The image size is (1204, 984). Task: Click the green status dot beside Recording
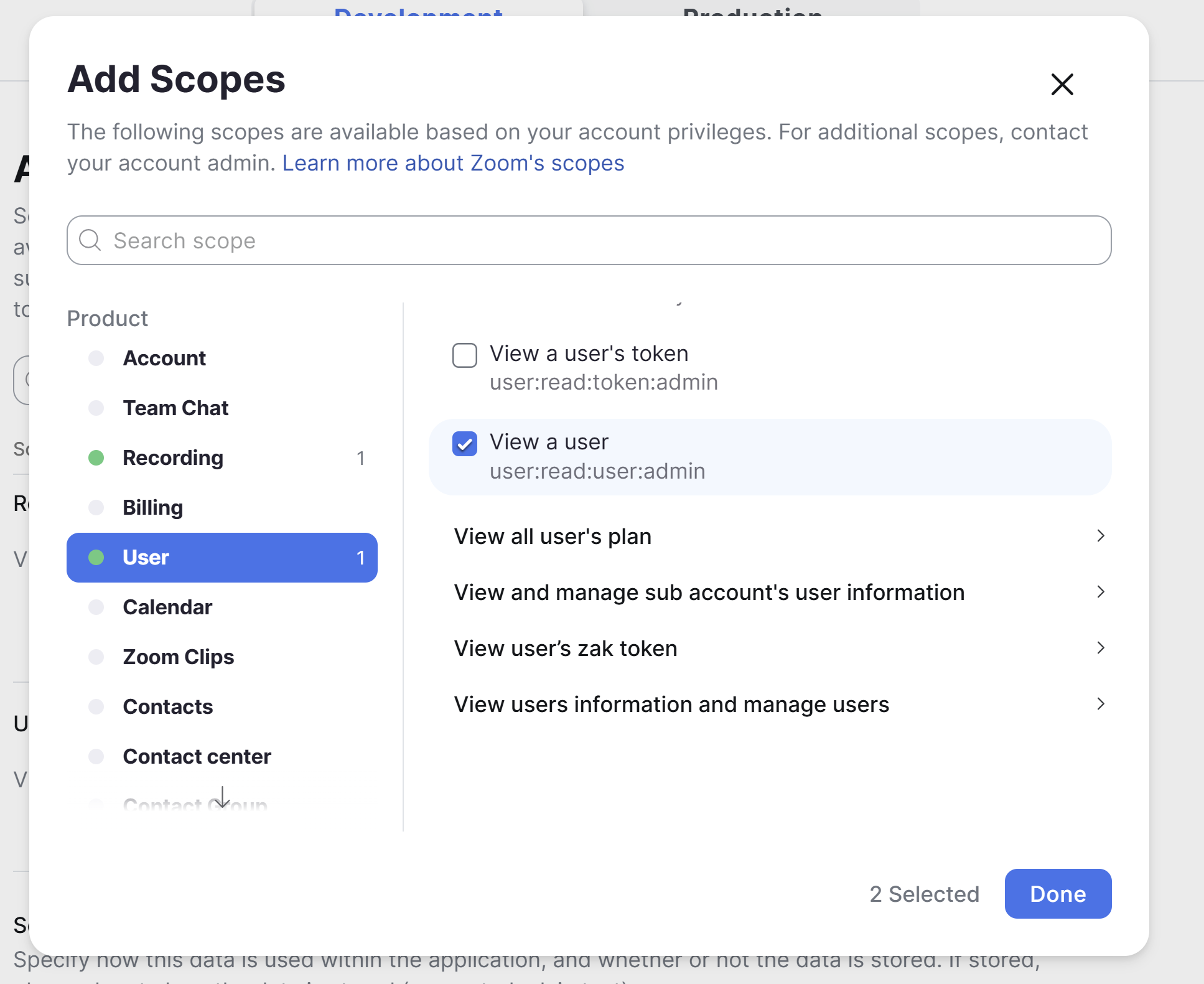coord(96,457)
